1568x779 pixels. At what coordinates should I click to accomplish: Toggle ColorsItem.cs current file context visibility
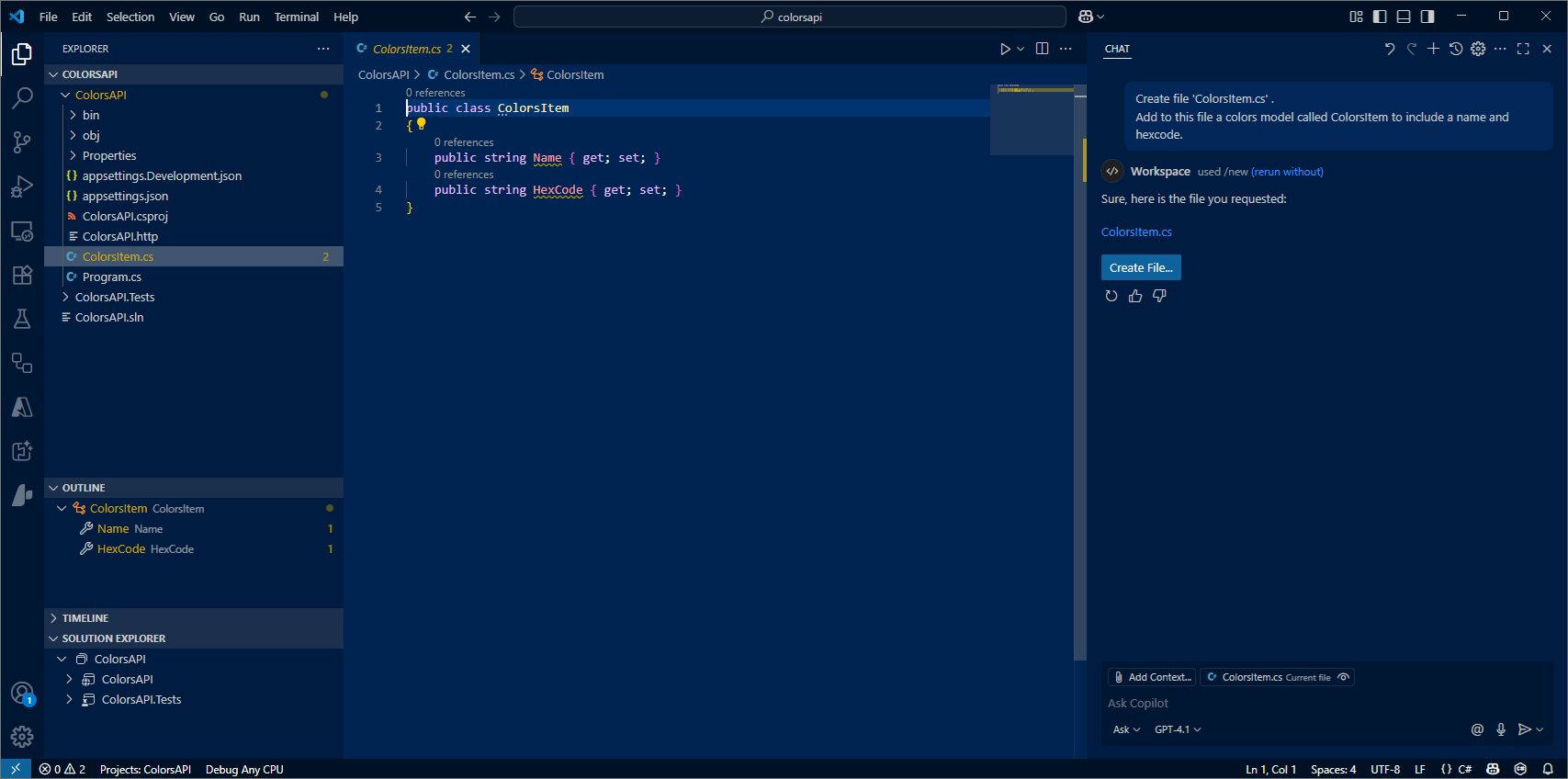click(x=1343, y=677)
